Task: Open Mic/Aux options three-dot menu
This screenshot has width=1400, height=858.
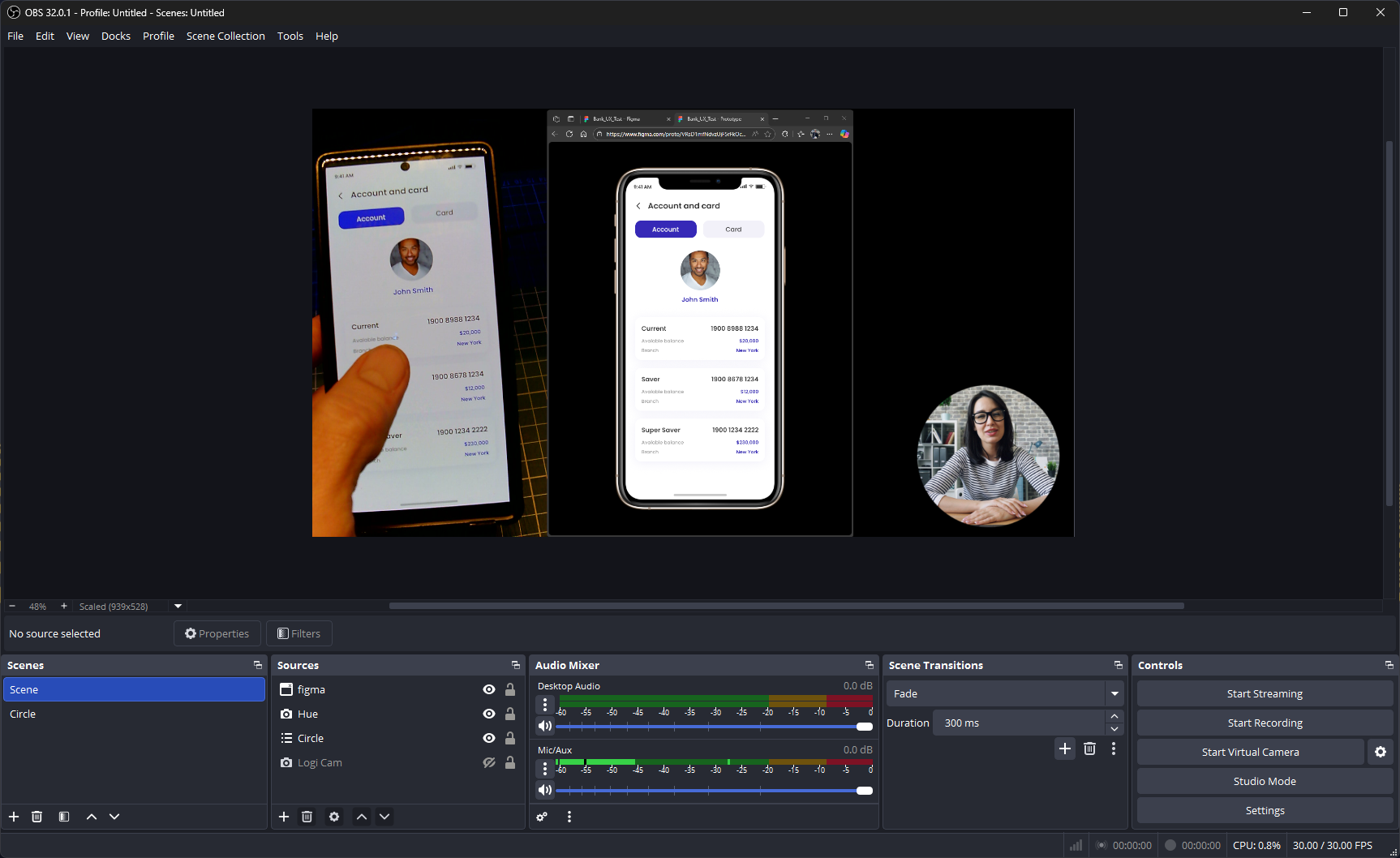Action: click(x=545, y=768)
